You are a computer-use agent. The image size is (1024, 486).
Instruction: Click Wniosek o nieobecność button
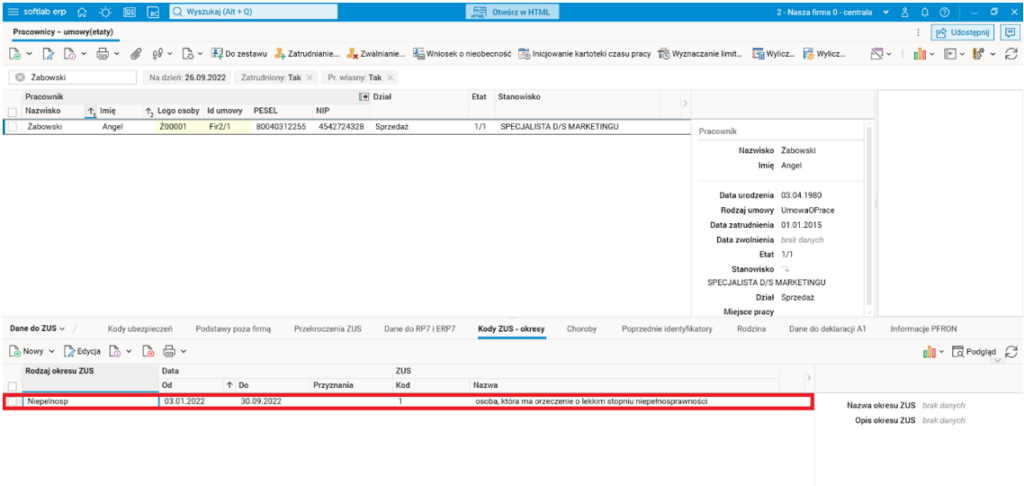pos(462,54)
